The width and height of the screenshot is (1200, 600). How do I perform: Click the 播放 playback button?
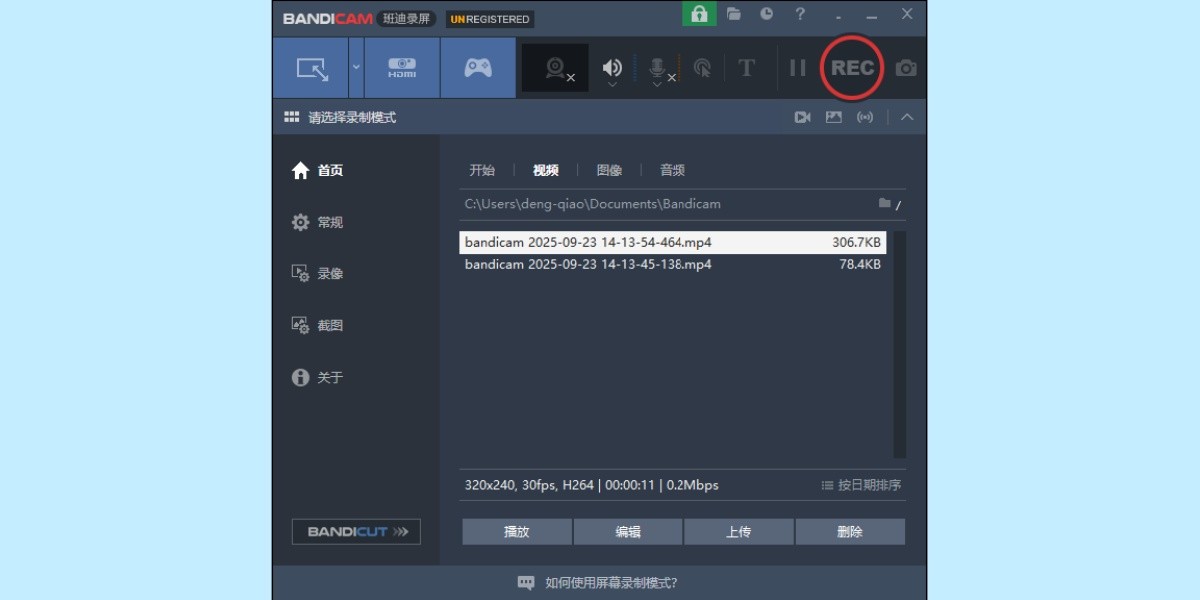click(516, 531)
